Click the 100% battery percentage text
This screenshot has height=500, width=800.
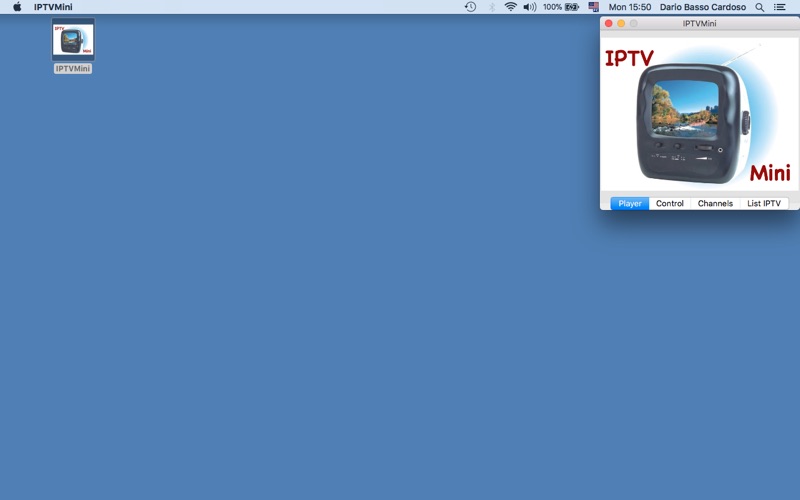(552, 7)
